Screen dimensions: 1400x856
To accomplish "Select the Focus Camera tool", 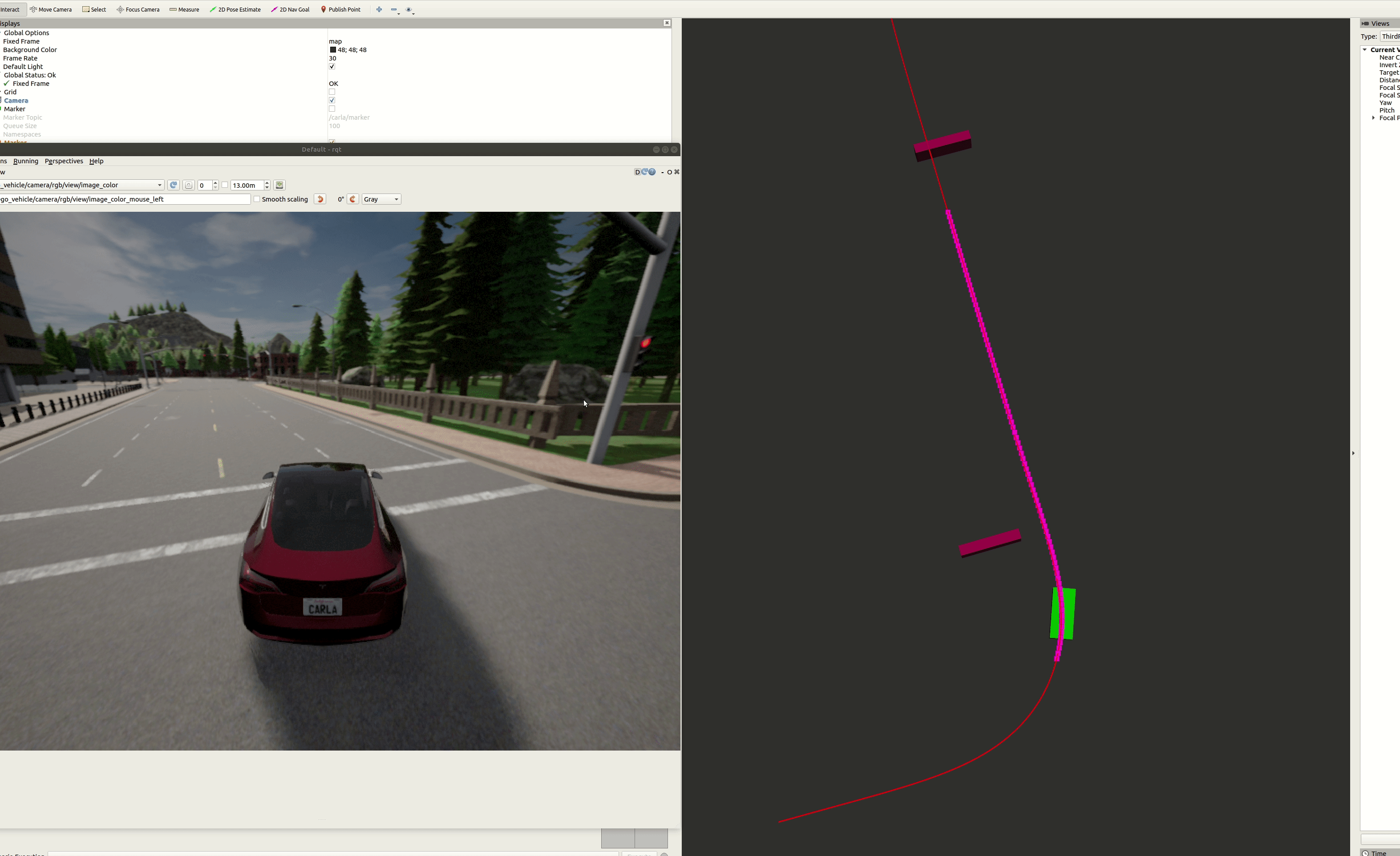I will (141, 9).
